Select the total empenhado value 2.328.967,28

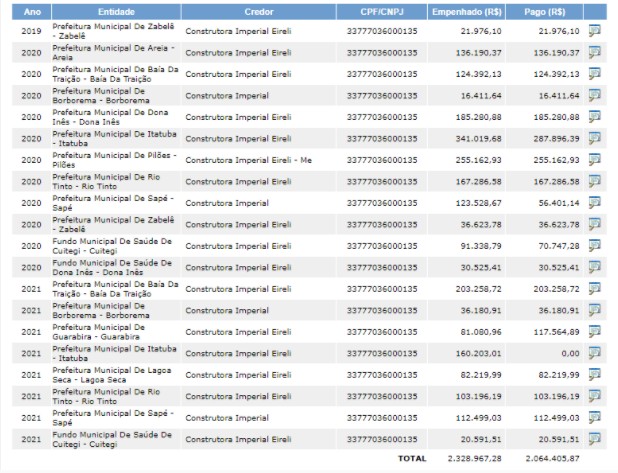coord(475,458)
